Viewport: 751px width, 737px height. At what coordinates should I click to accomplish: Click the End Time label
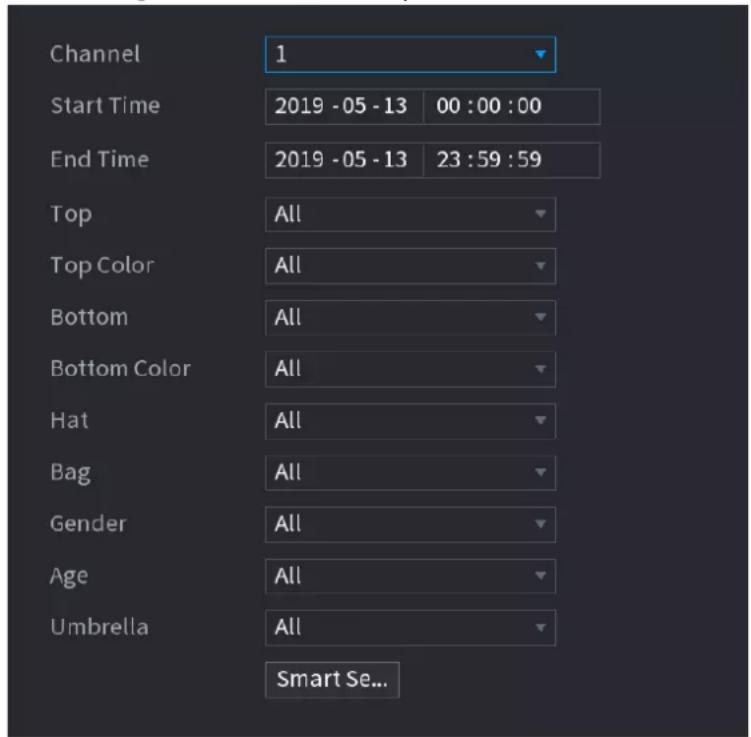100,159
